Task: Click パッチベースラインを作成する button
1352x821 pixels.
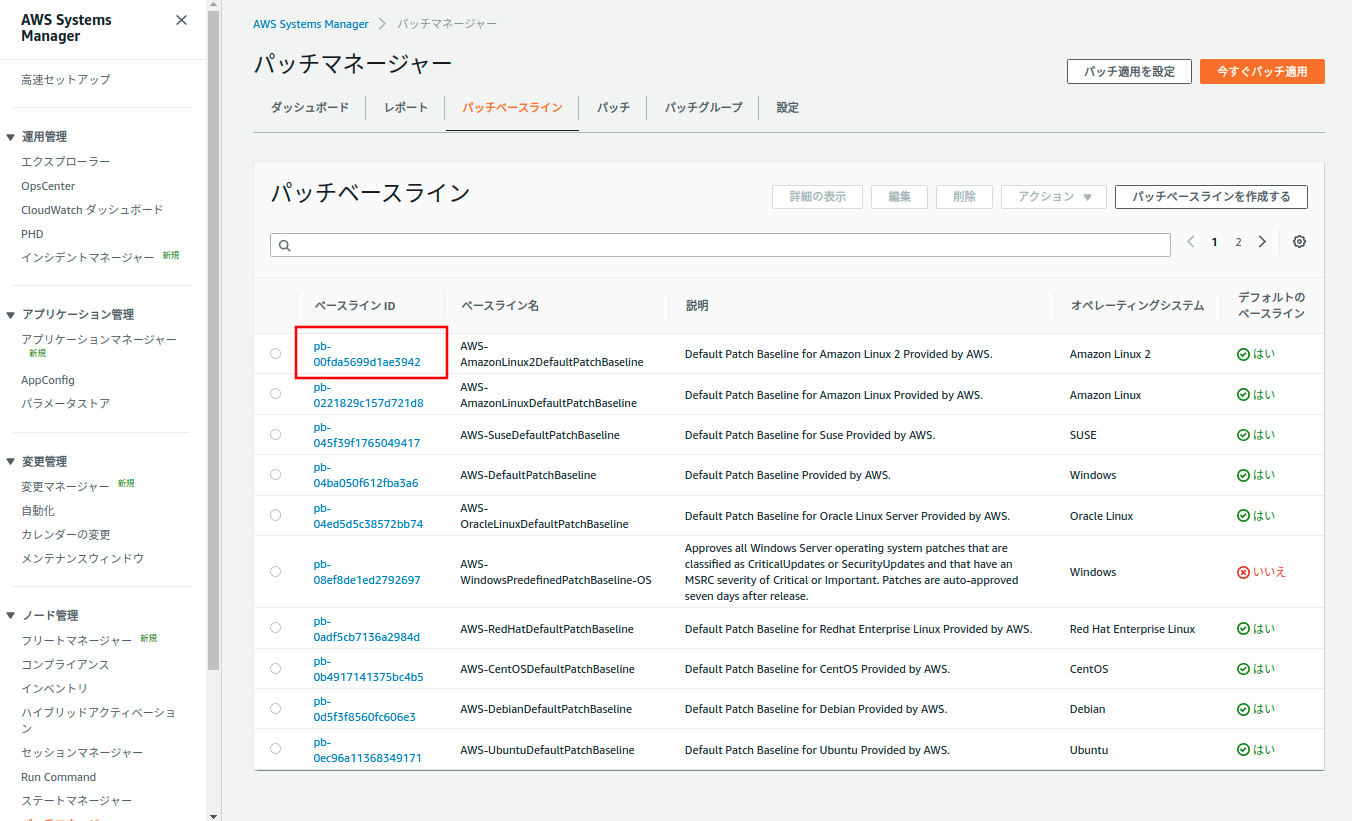Action: pyautogui.click(x=1210, y=197)
